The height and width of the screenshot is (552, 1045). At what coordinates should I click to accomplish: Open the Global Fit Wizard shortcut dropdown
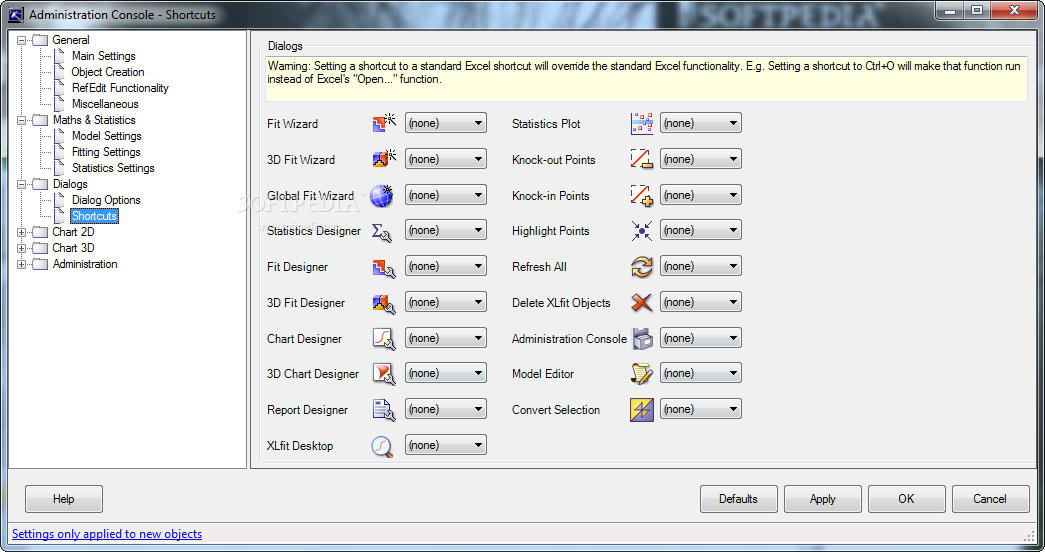coord(446,195)
